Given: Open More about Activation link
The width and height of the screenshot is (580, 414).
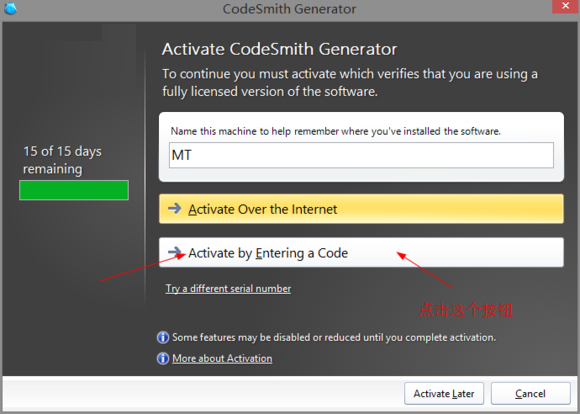Looking at the screenshot, I should (x=222, y=359).
